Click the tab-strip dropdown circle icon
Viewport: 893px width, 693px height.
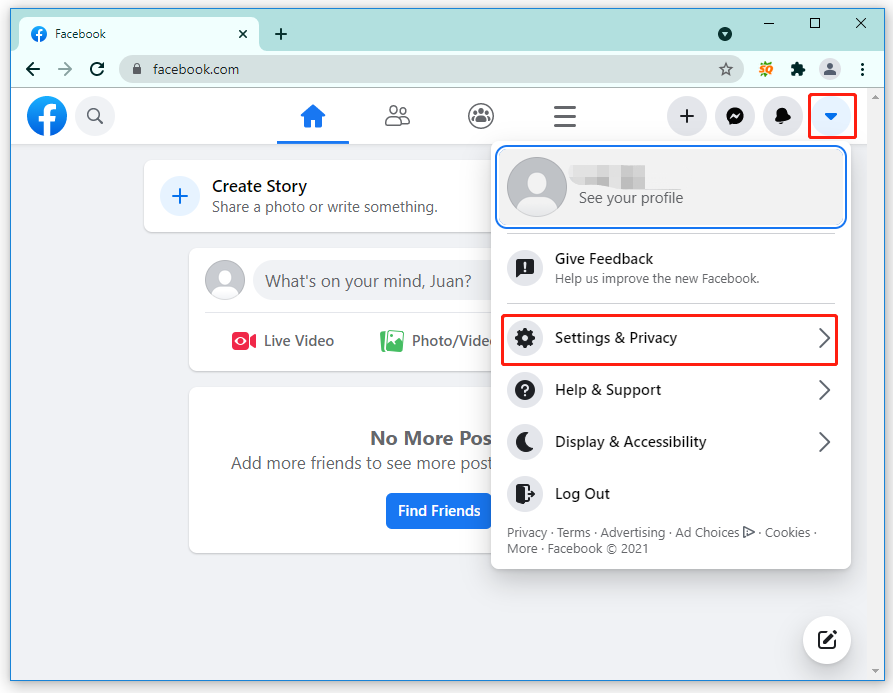(724, 34)
